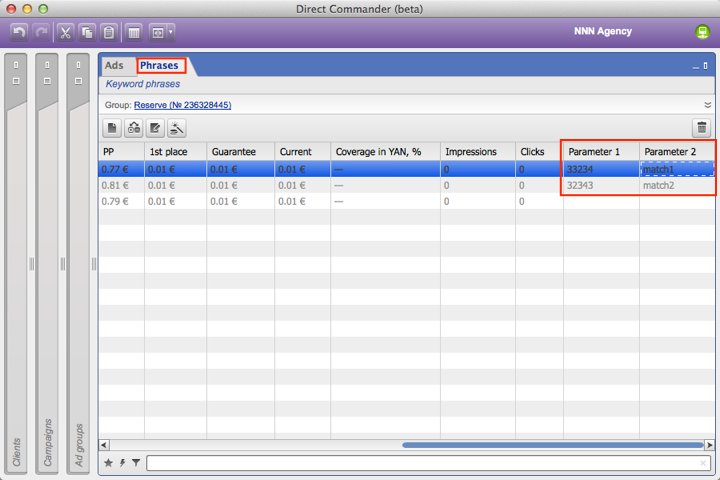Viewport: 720px width, 480px height.
Task: Switch to the Ads tab
Action: click(x=114, y=65)
